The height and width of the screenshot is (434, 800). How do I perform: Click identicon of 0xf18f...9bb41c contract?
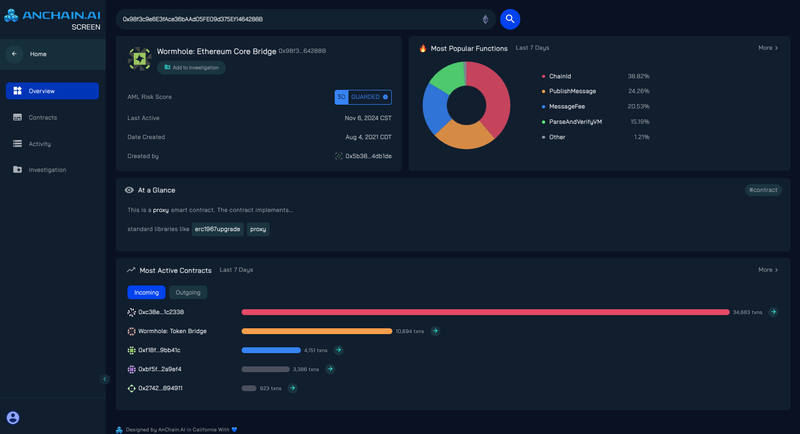131,350
